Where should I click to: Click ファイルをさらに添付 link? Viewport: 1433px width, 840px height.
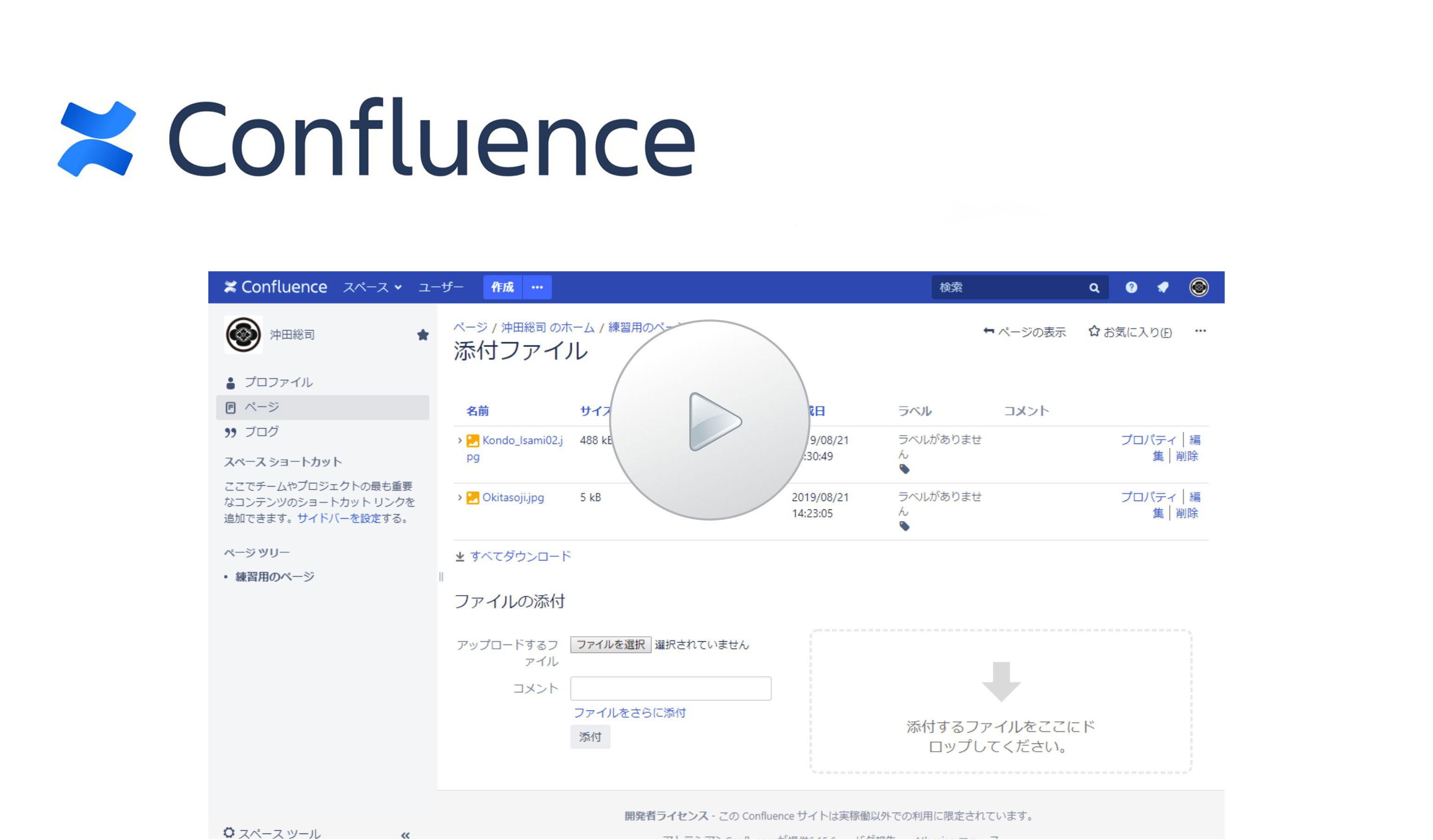click(x=629, y=713)
